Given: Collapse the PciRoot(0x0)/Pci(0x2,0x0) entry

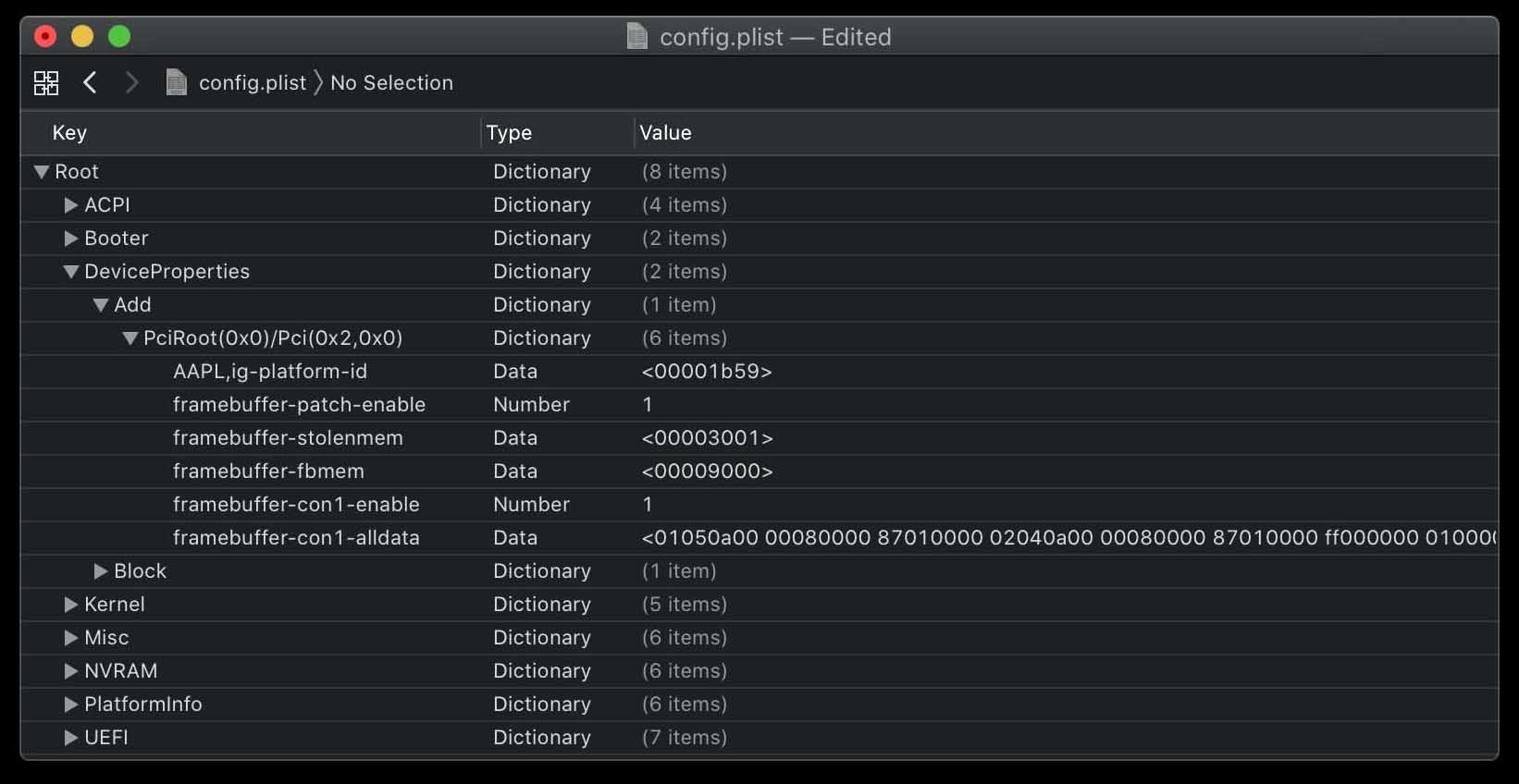Looking at the screenshot, I should coord(130,338).
